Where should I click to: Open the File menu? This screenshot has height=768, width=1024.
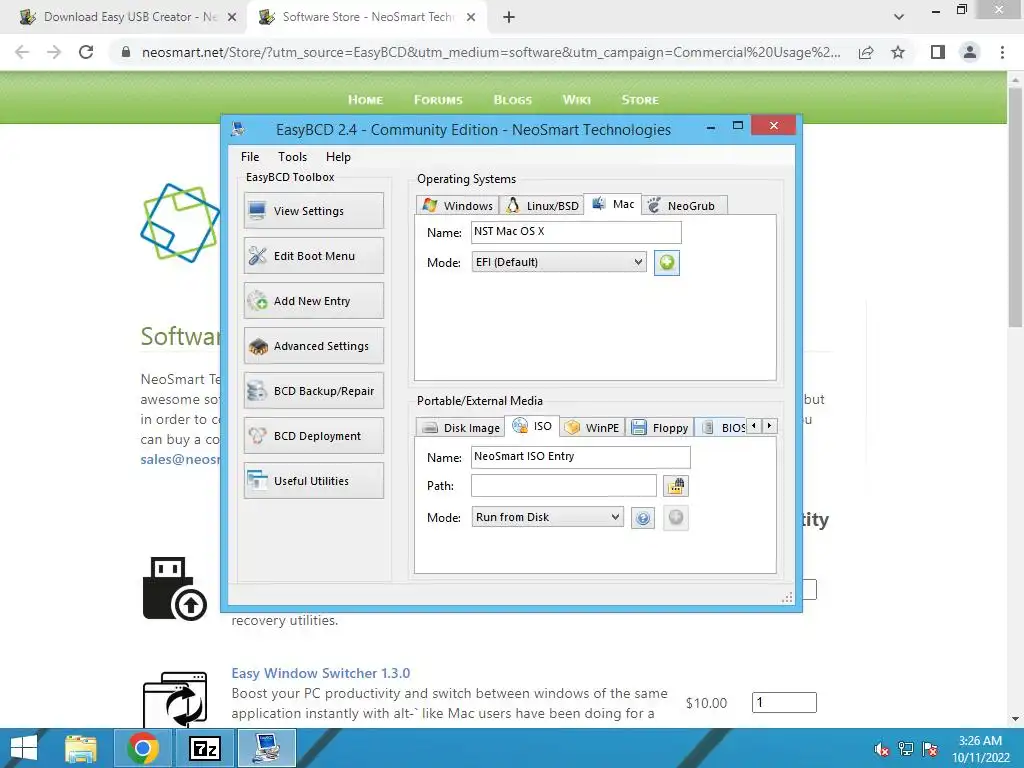tap(249, 157)
